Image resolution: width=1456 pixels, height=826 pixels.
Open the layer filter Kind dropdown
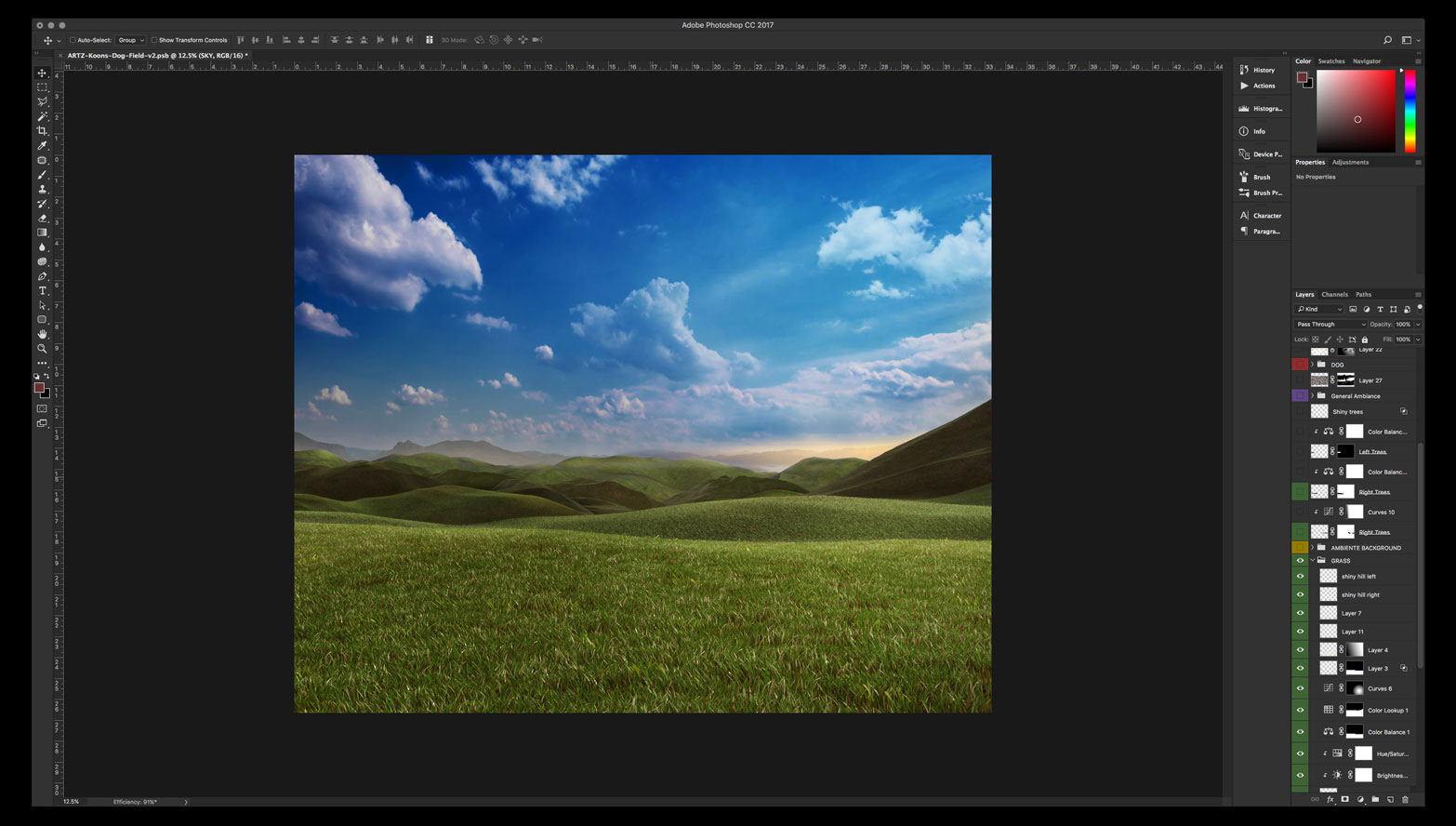coord(1319,309)
